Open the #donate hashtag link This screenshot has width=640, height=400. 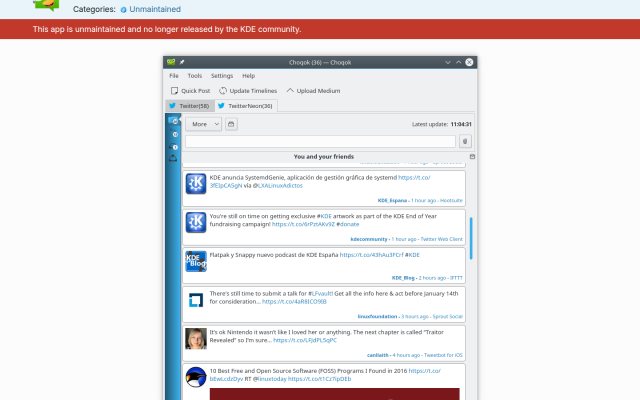click(x=348, y=224)
